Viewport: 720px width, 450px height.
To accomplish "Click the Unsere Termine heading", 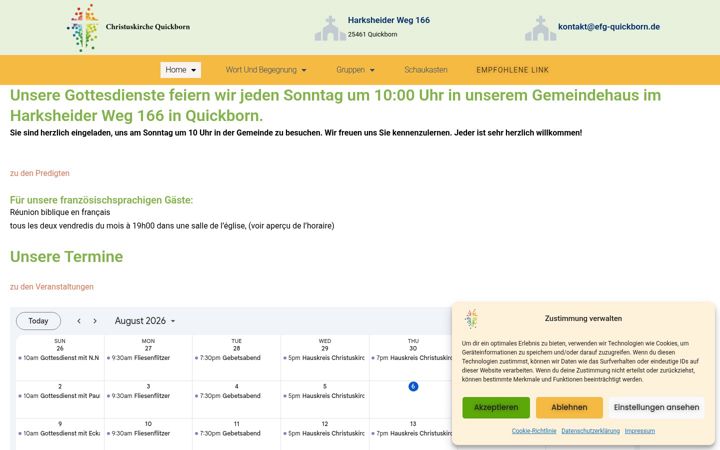I will 67,257.
